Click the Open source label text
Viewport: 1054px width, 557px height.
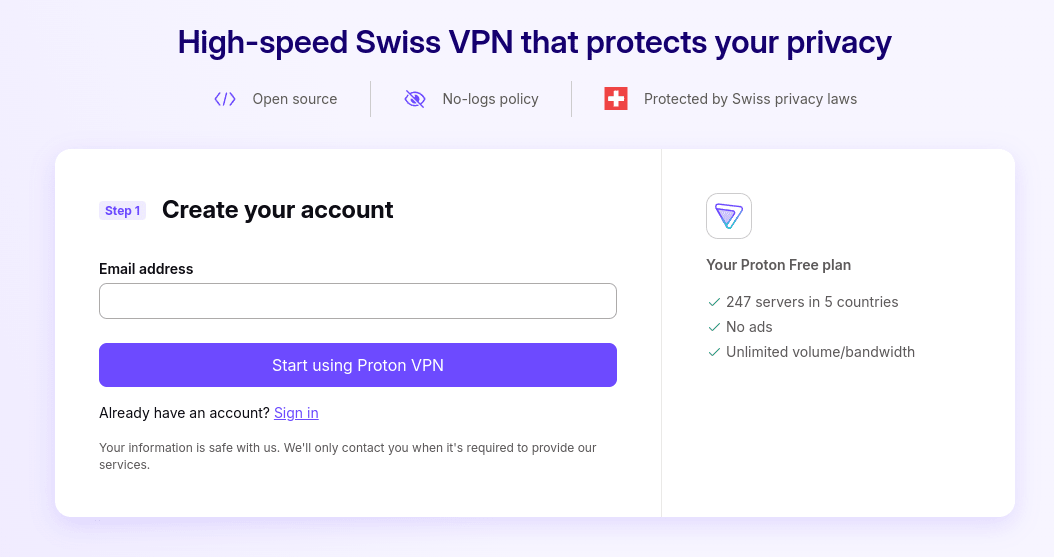pos(294,99)
